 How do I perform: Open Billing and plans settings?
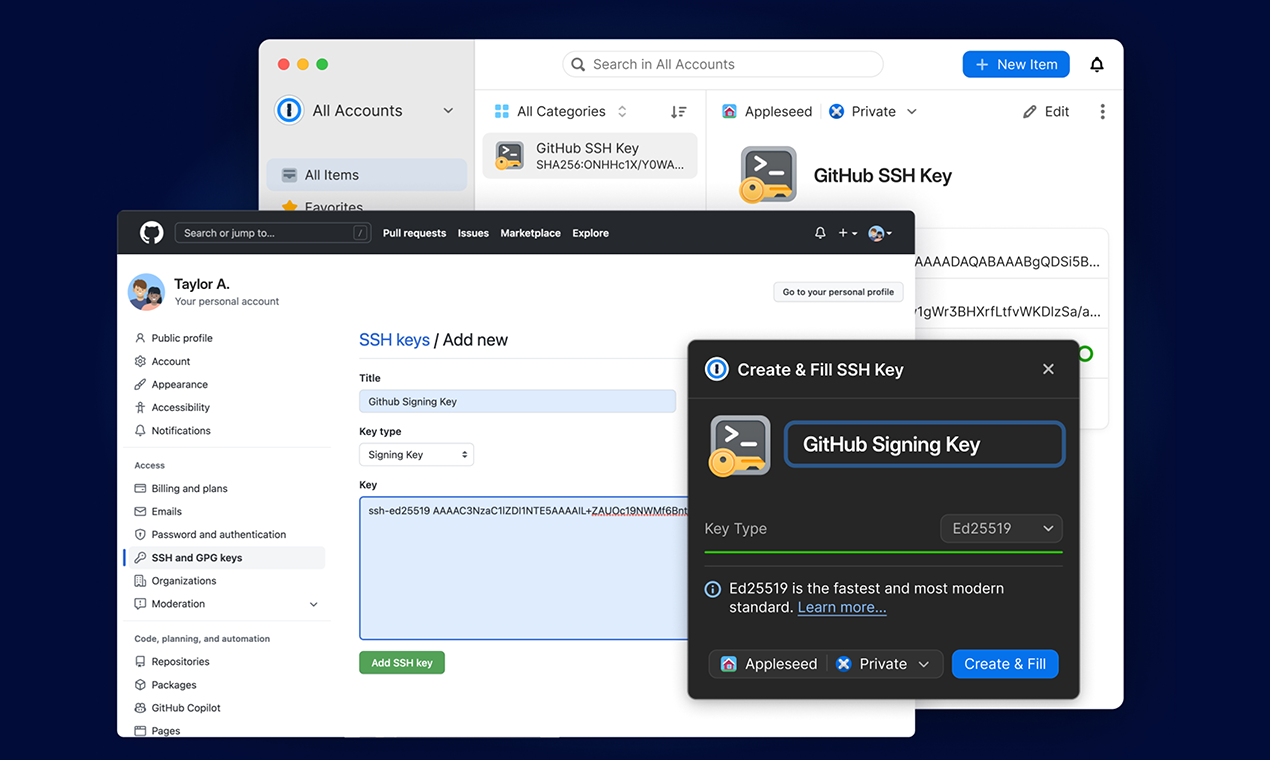[189, 488]
